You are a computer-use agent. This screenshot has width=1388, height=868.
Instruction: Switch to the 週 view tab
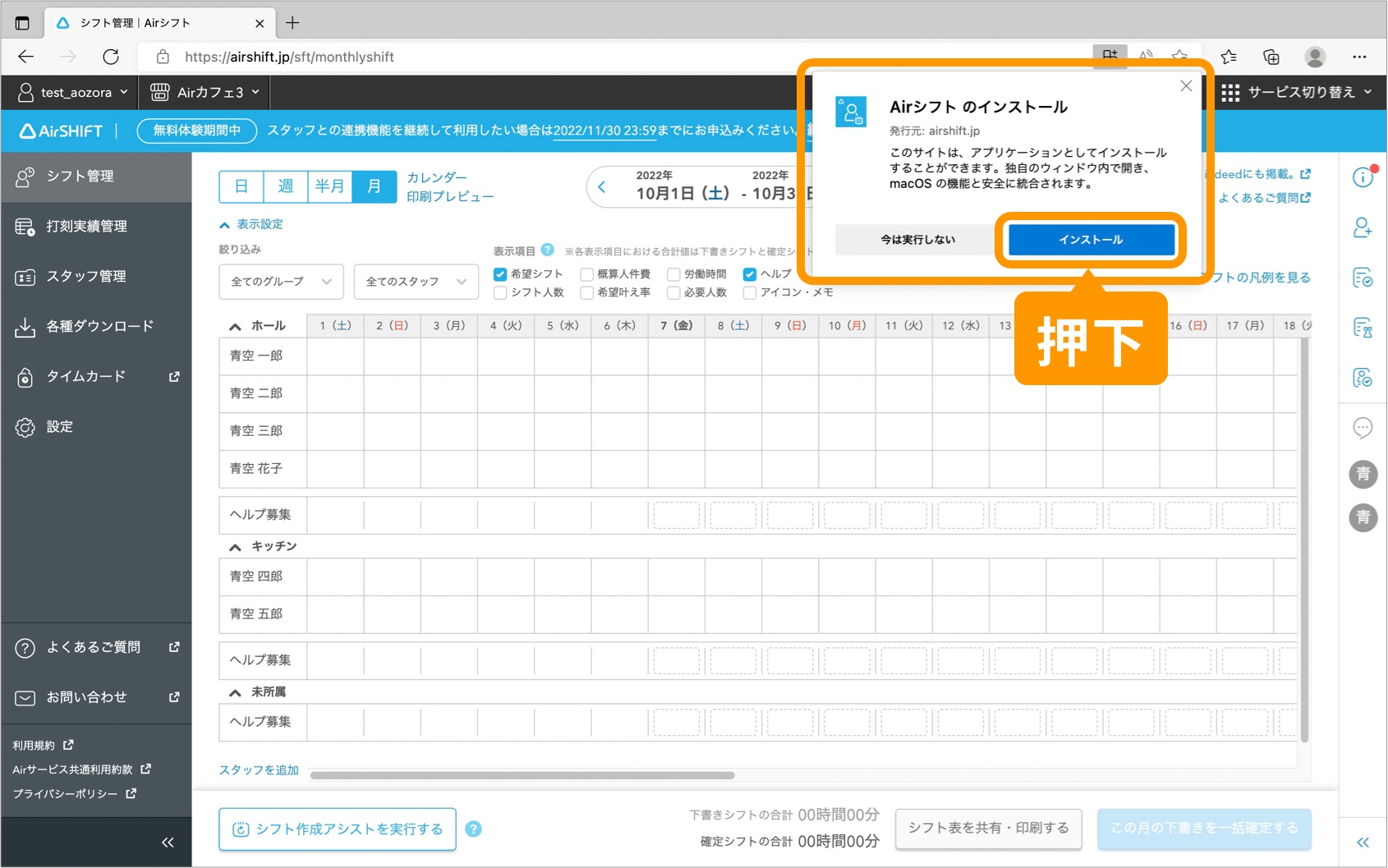285,186
